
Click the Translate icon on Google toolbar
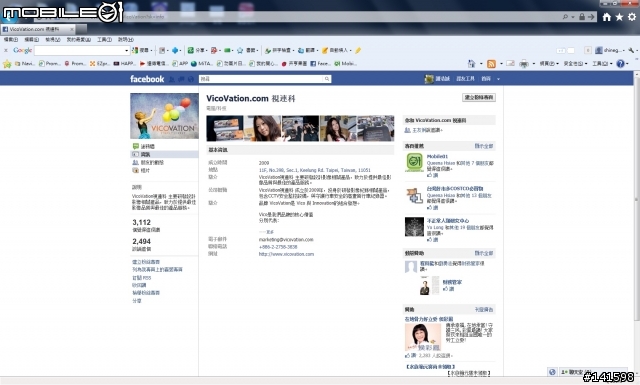301,50
